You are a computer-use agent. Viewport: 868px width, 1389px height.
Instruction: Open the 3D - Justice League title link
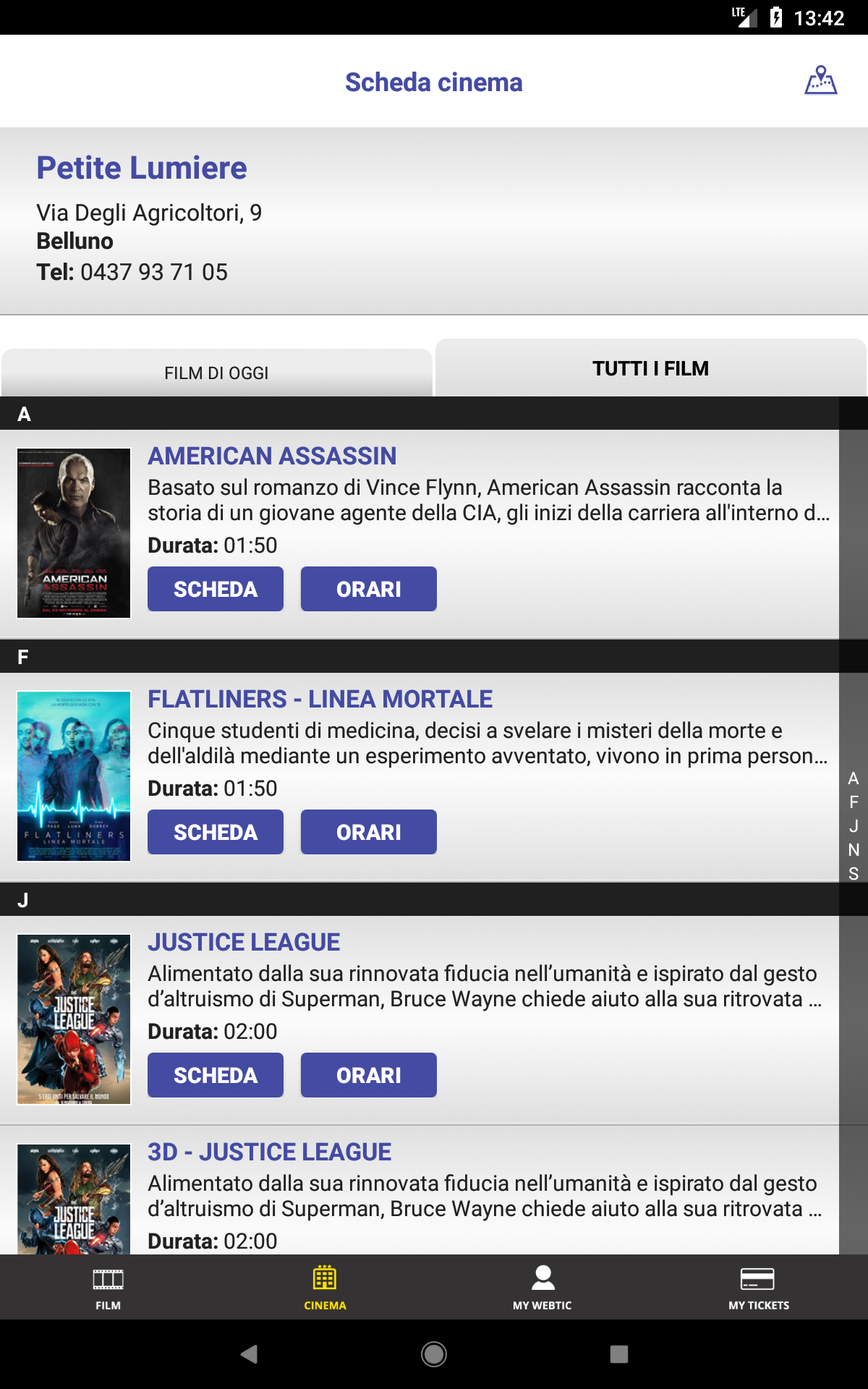point(270,1152)
